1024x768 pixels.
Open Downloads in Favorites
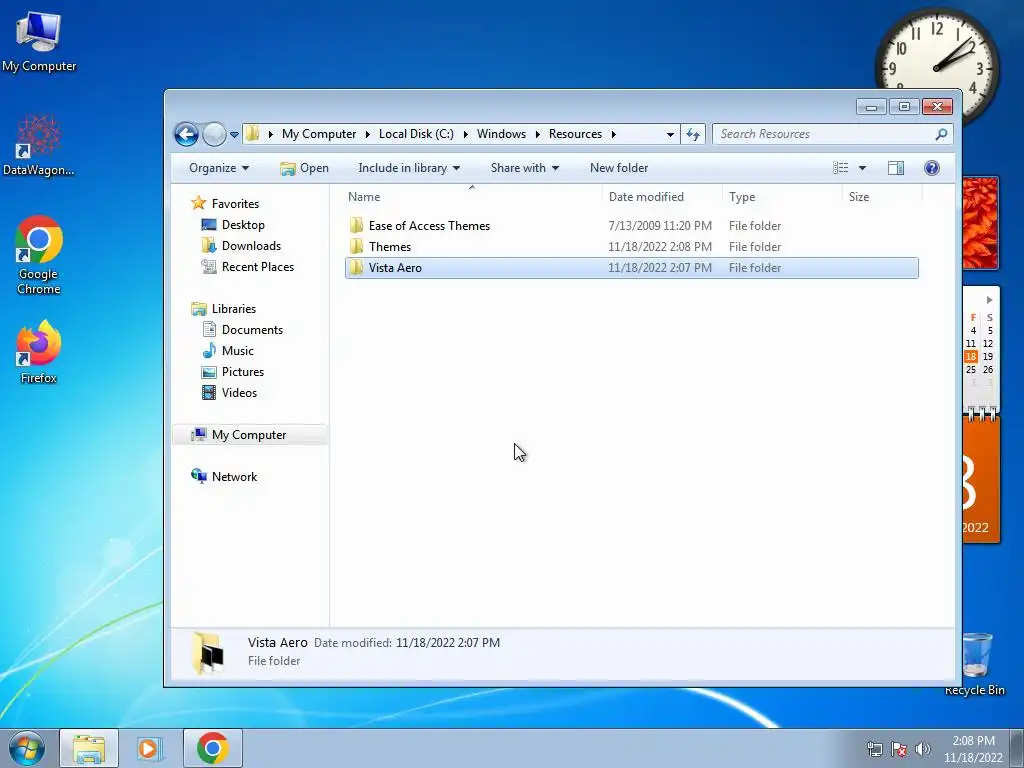[251, 246]
